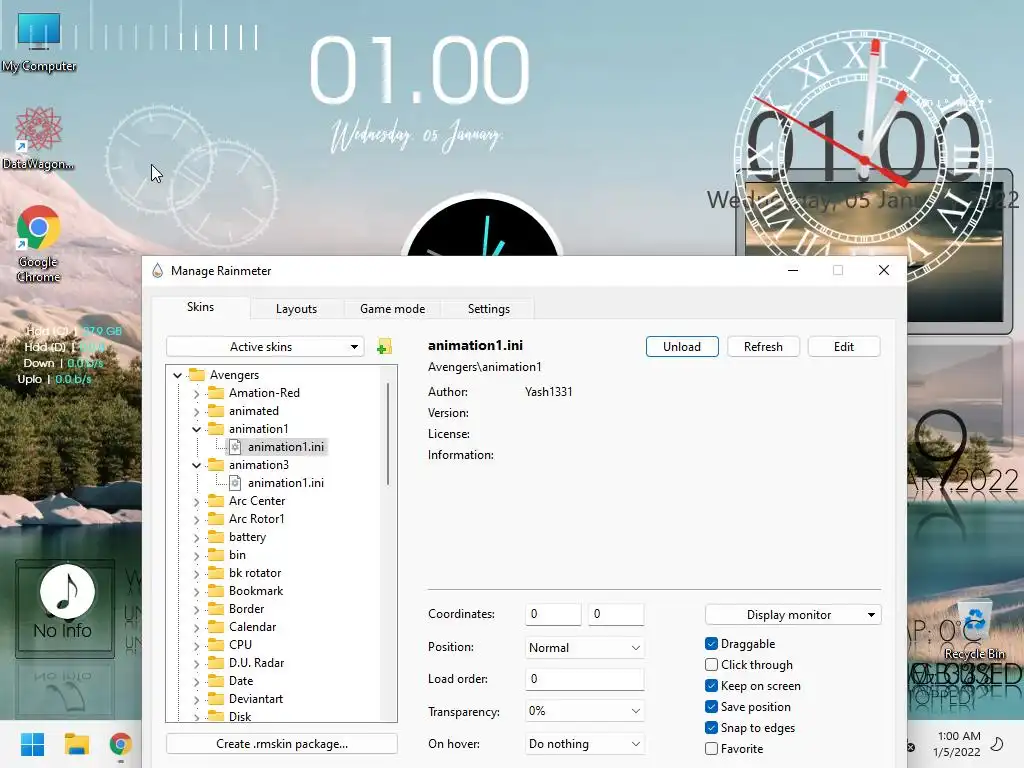Click the skin tree vertical scrollbar

(389, 434)
